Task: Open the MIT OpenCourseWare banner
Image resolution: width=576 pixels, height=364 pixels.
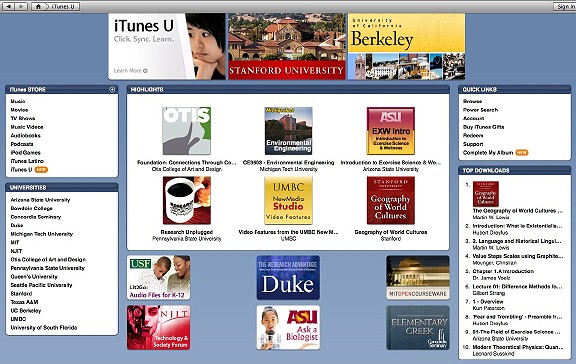Action: click(418, 278)
